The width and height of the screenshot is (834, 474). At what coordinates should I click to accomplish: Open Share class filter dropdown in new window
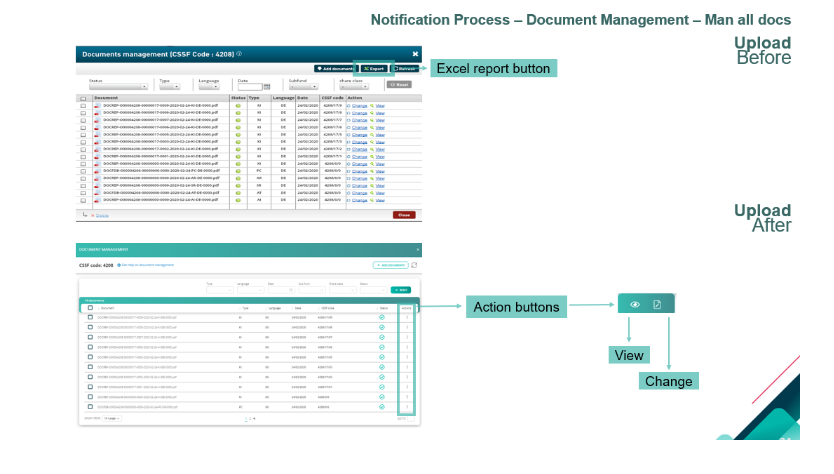coord(343,290)
